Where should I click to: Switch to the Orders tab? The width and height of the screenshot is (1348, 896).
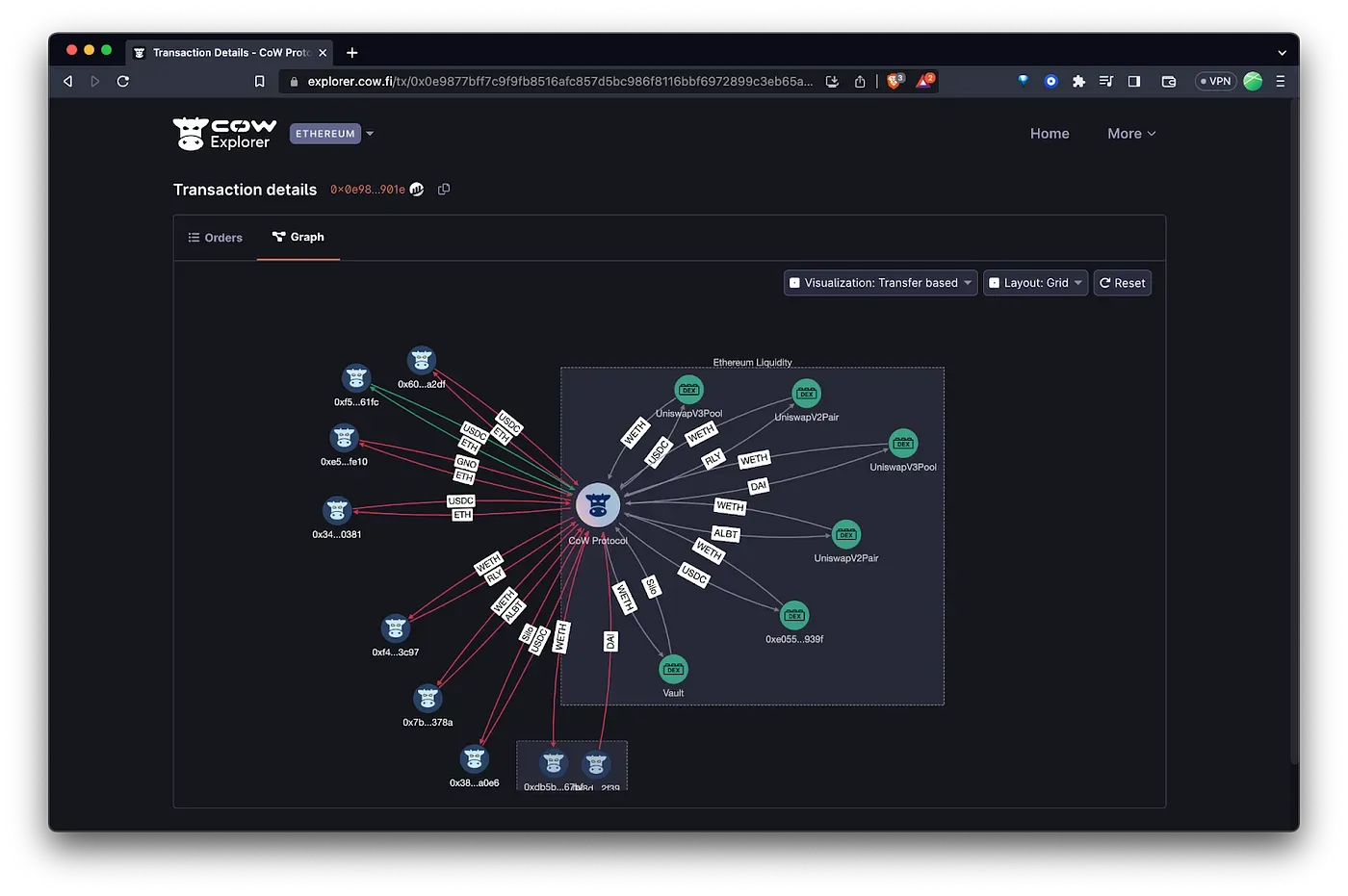(216, 238)
